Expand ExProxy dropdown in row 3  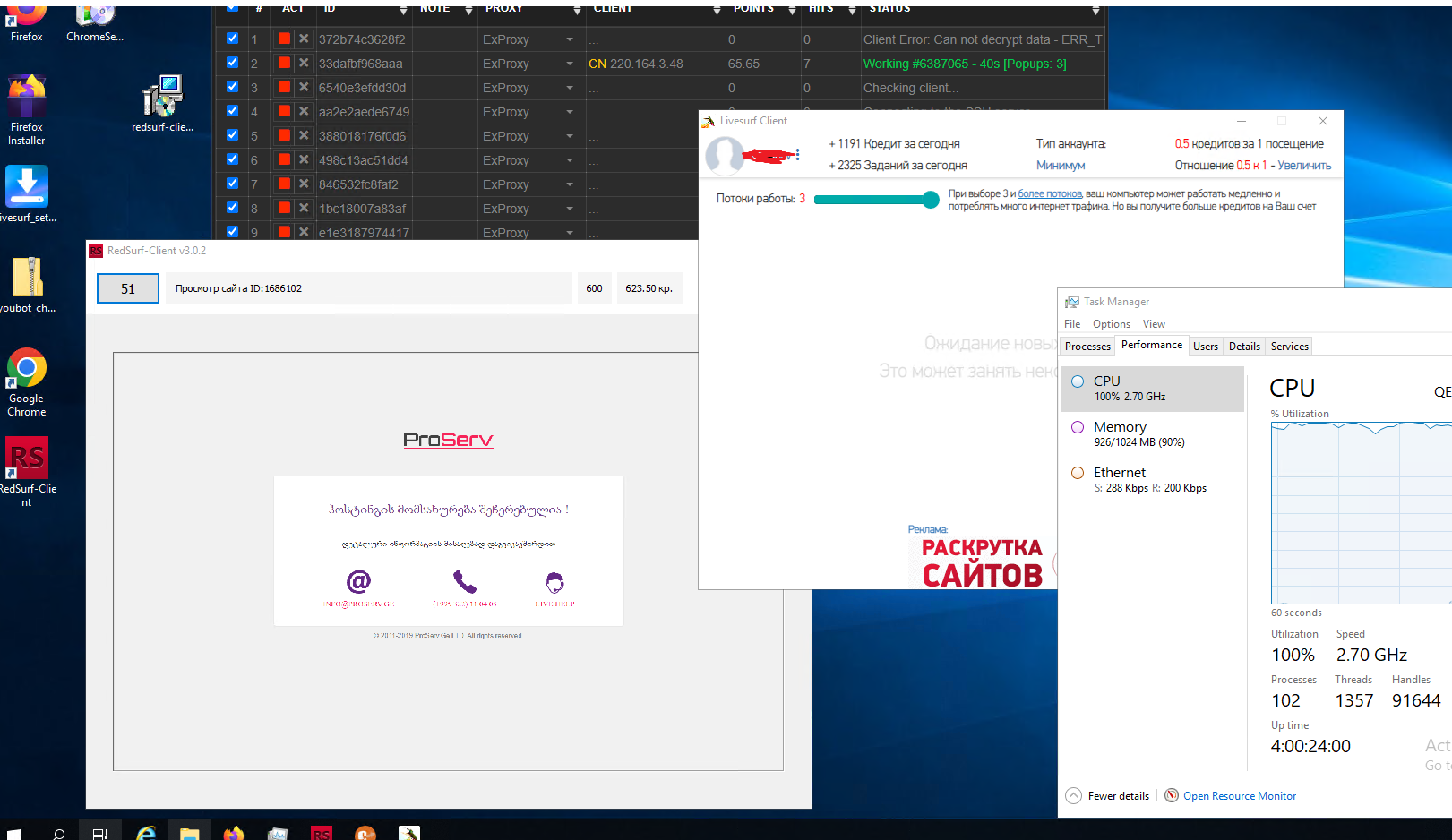click(x=570, y=88)
